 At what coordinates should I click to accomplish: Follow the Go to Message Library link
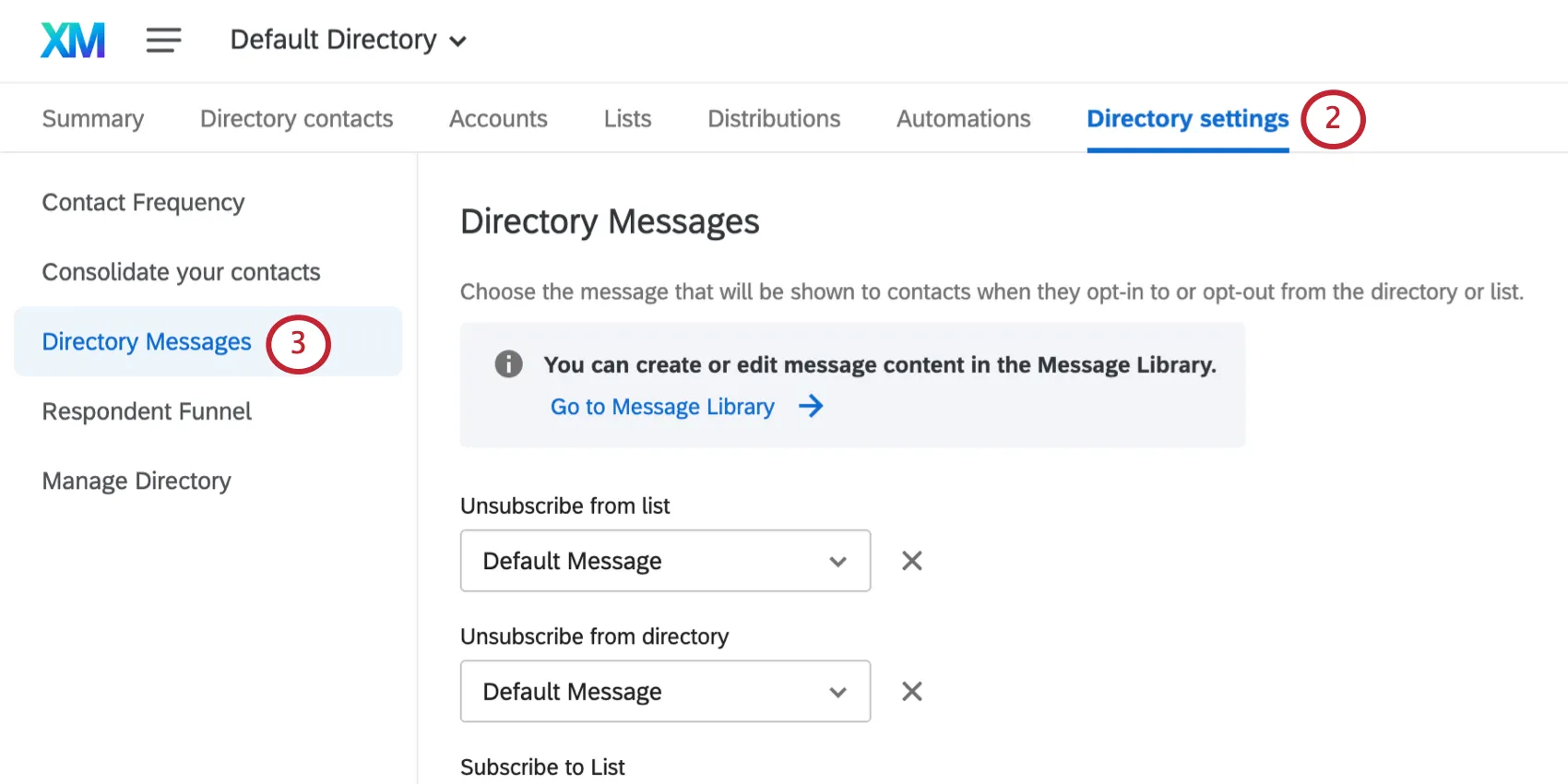click(x=662, y=407)
